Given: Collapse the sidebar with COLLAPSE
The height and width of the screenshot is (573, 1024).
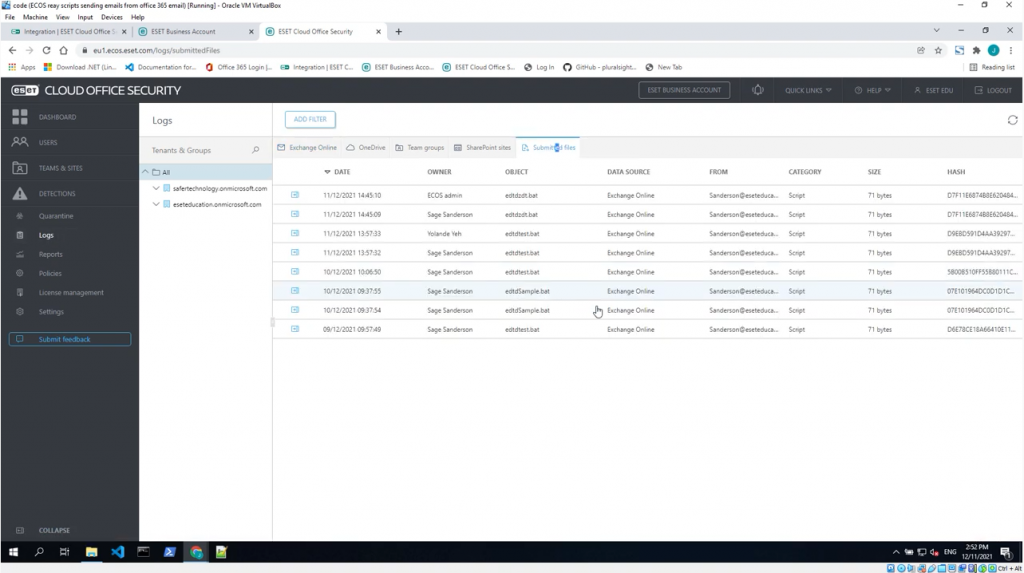Looking at the screenshot, I should click(x=54, y=531).
